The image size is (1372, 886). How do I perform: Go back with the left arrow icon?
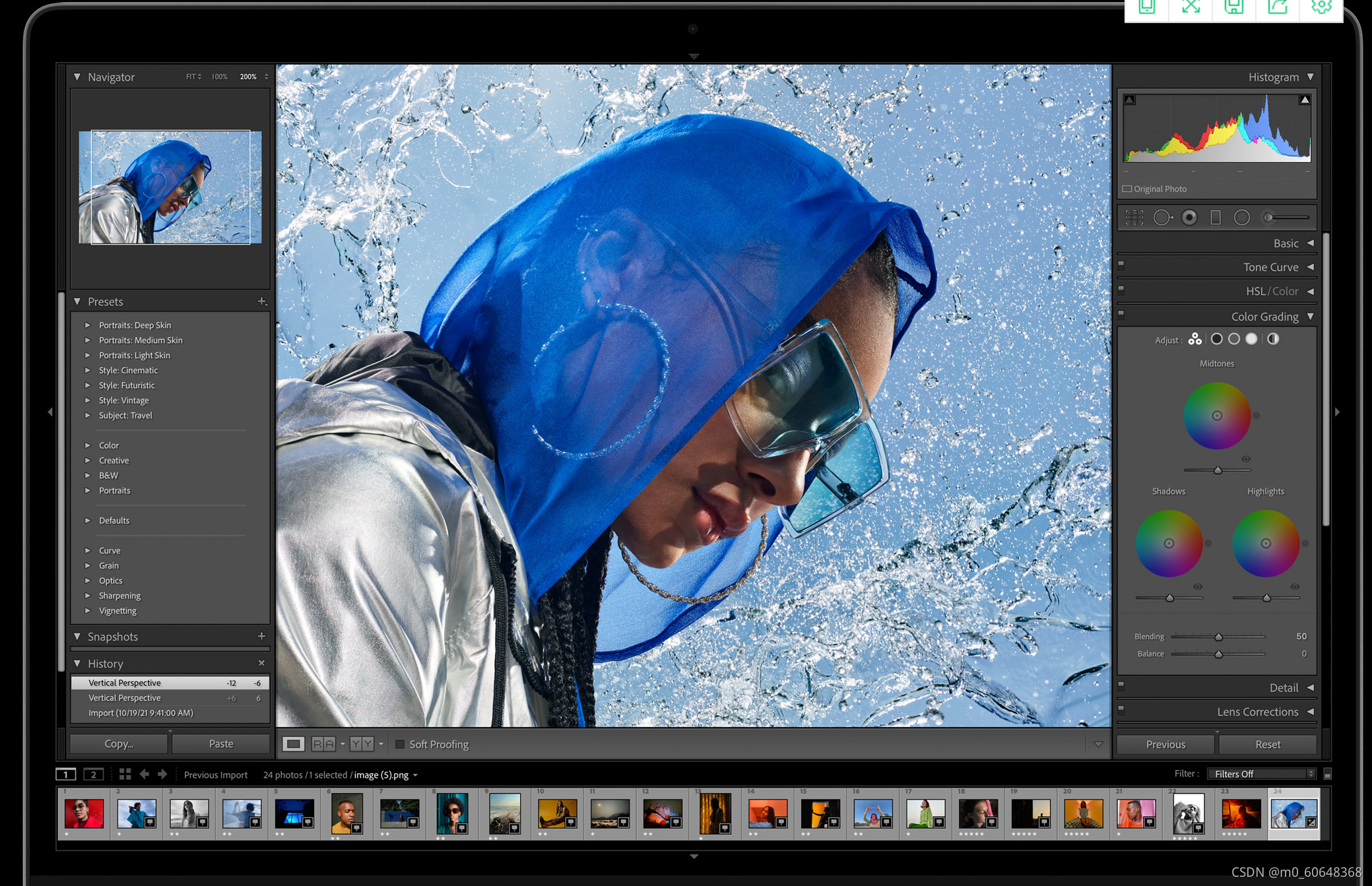pos(144,775)
